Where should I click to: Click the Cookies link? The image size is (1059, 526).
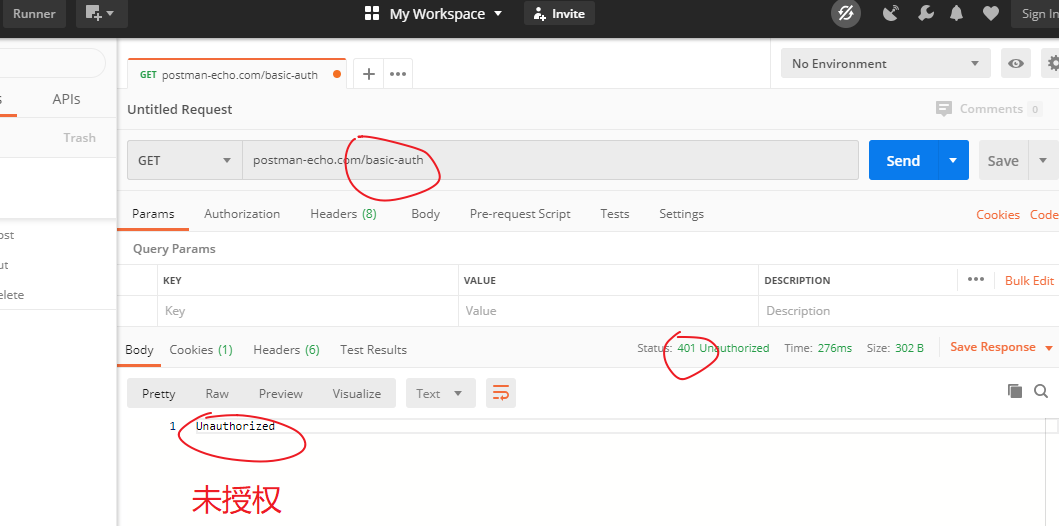(x=998, y=215)
